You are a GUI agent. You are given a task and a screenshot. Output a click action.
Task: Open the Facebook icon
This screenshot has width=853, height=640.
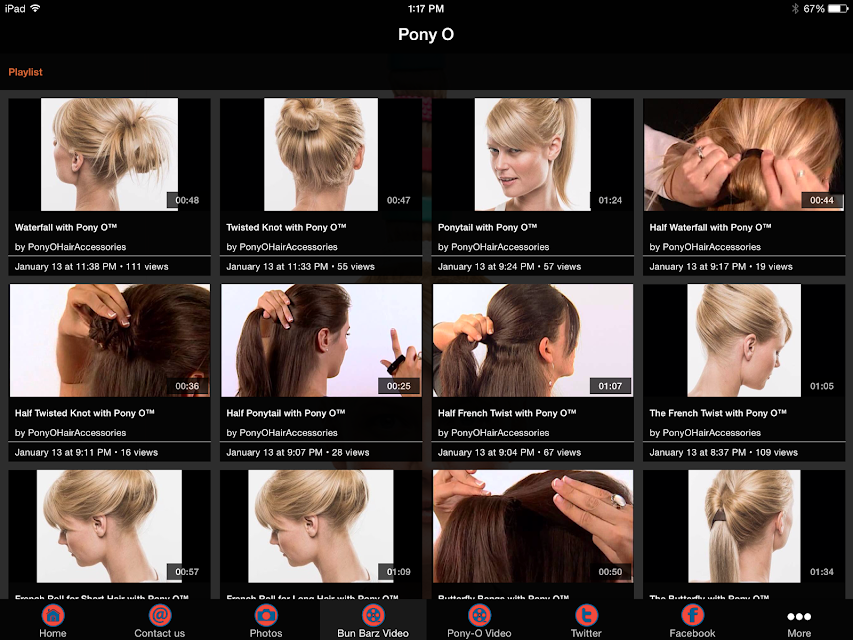tap(693, 616)
